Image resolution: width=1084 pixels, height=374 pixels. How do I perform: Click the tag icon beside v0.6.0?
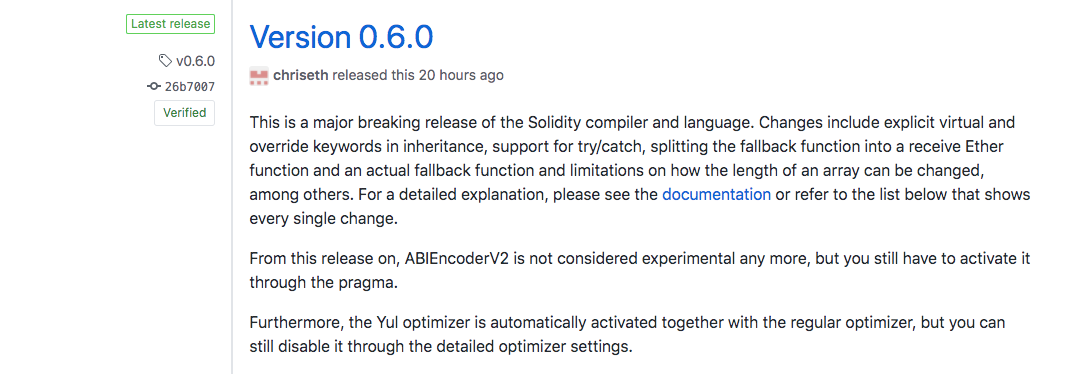point(165,61)
